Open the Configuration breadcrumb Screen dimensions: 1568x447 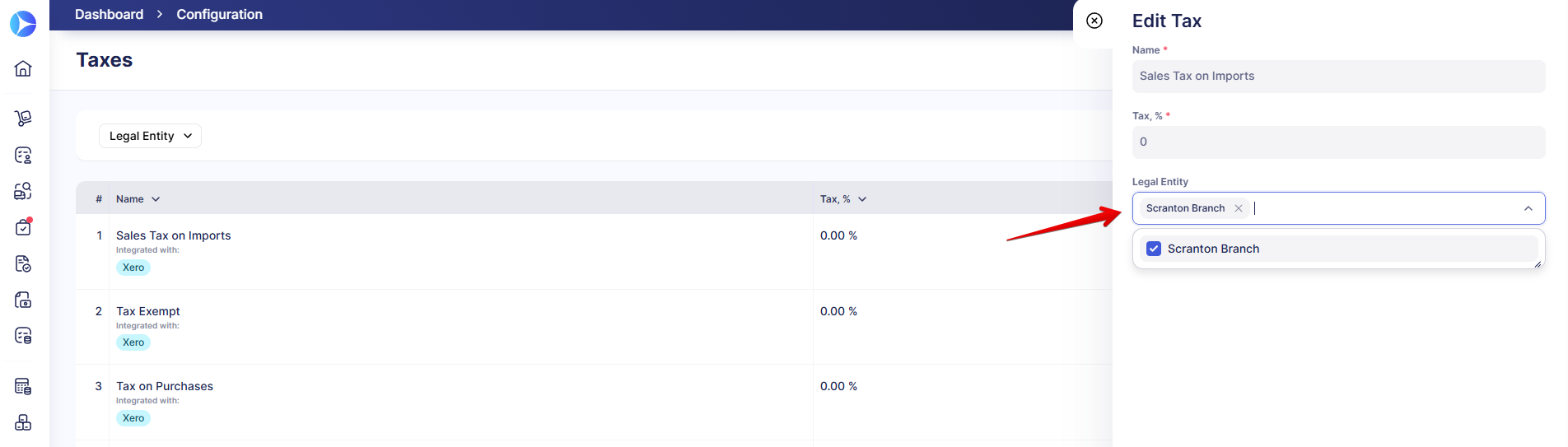219,14
